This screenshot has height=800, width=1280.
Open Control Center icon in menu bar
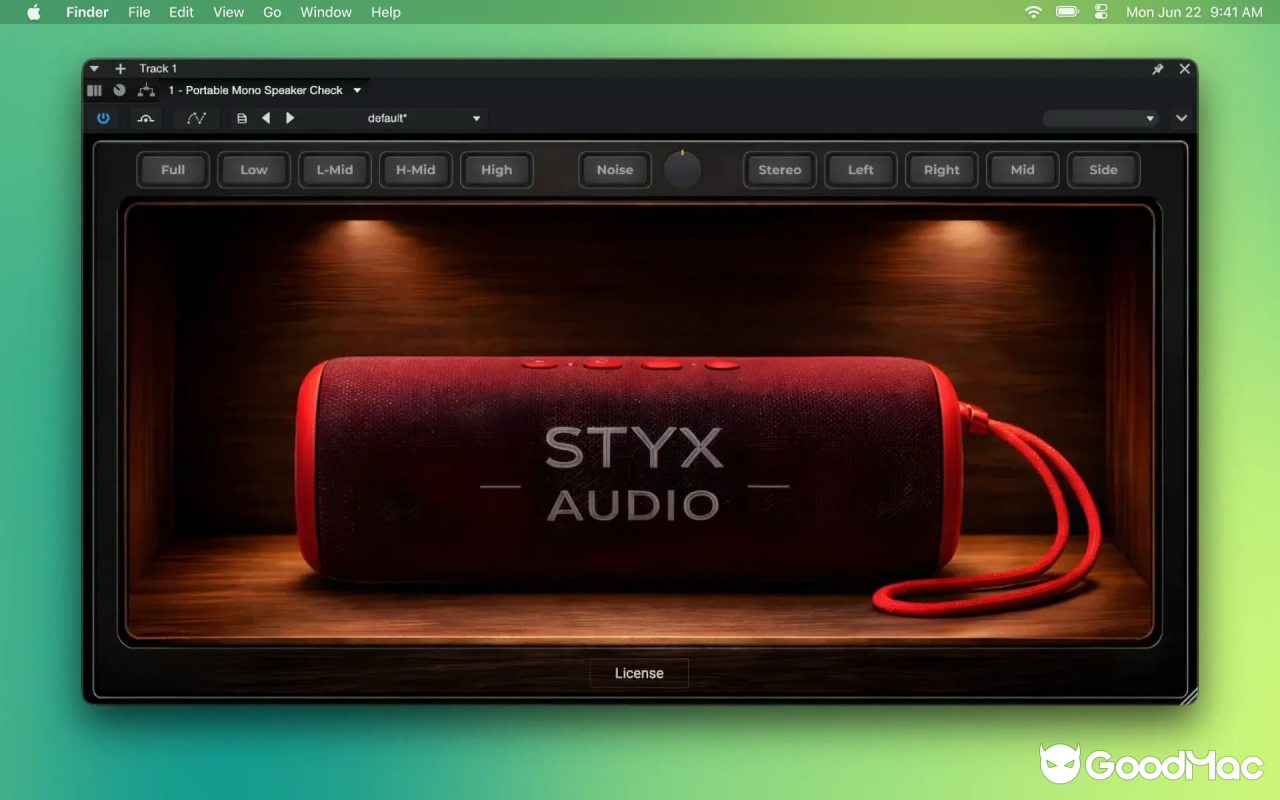click(1101, 12)
